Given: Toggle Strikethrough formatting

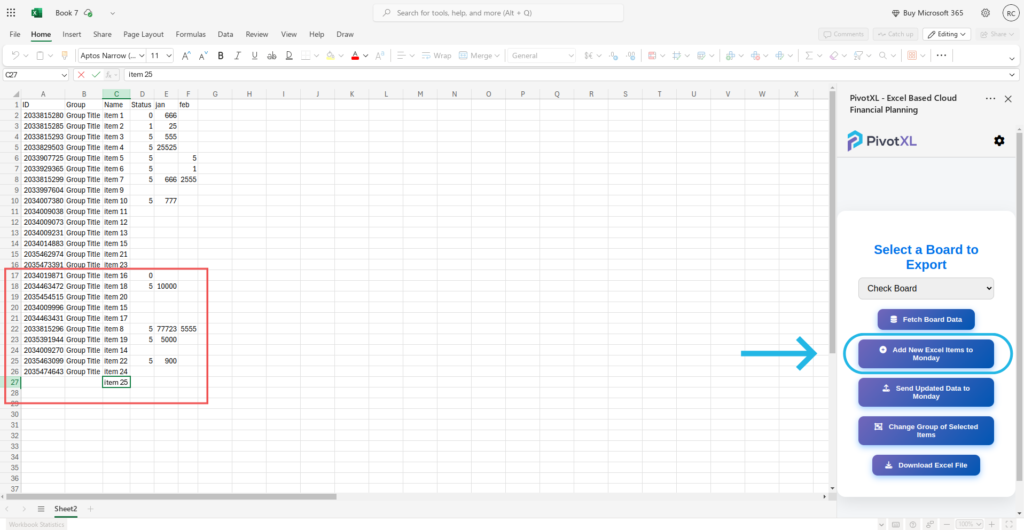Looking at the screenshot, I should 272,55.
